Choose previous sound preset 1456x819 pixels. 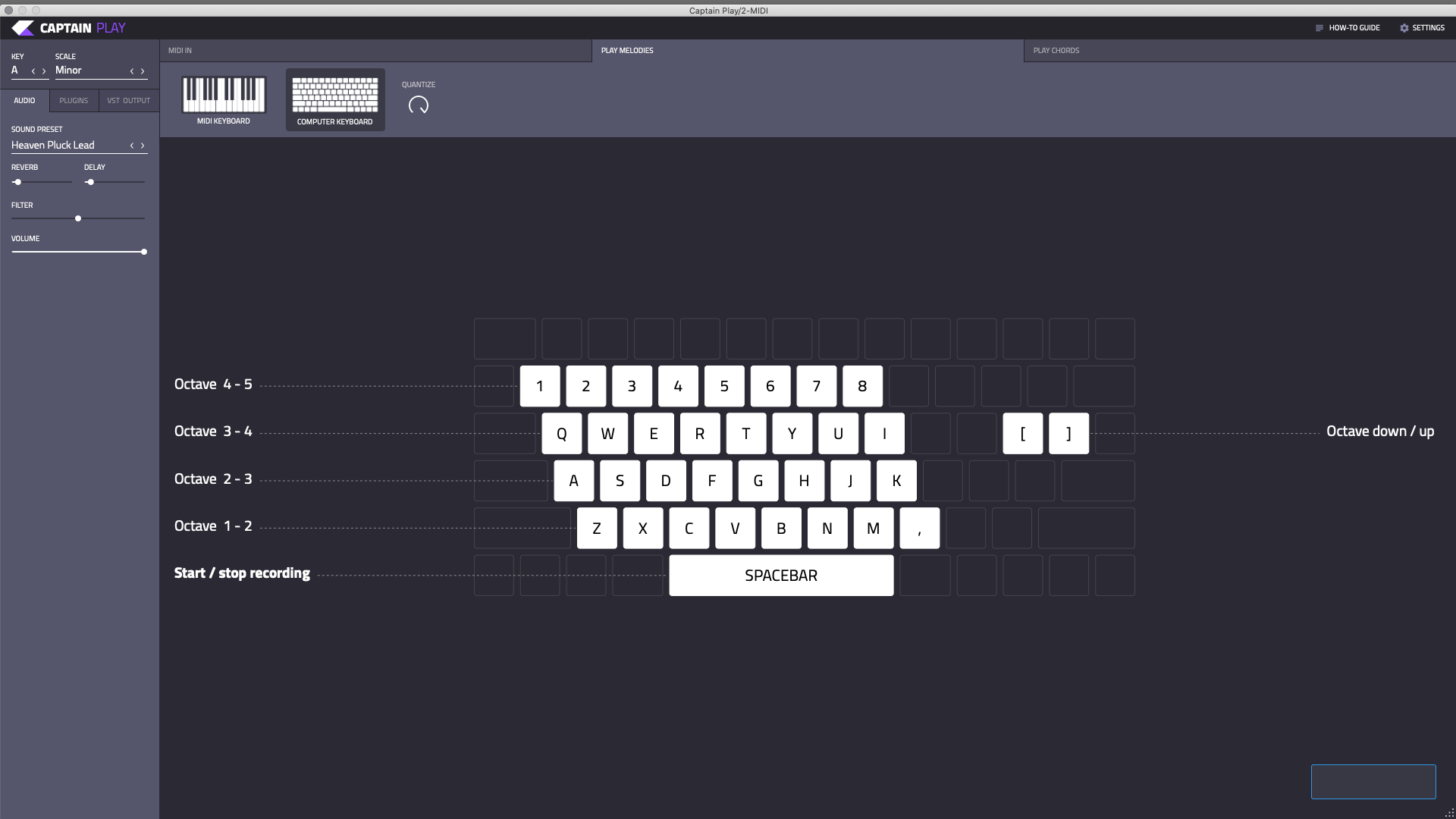132,146
